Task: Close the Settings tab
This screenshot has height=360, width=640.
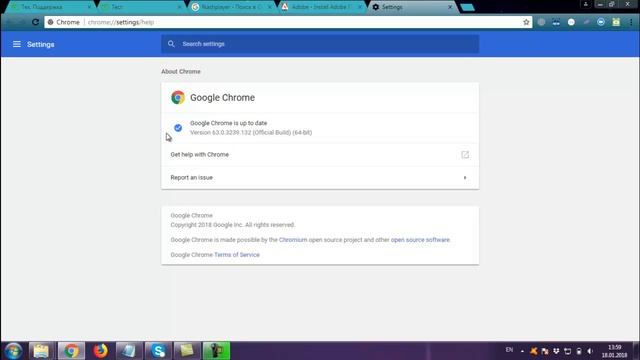Action: click(450, 7)
